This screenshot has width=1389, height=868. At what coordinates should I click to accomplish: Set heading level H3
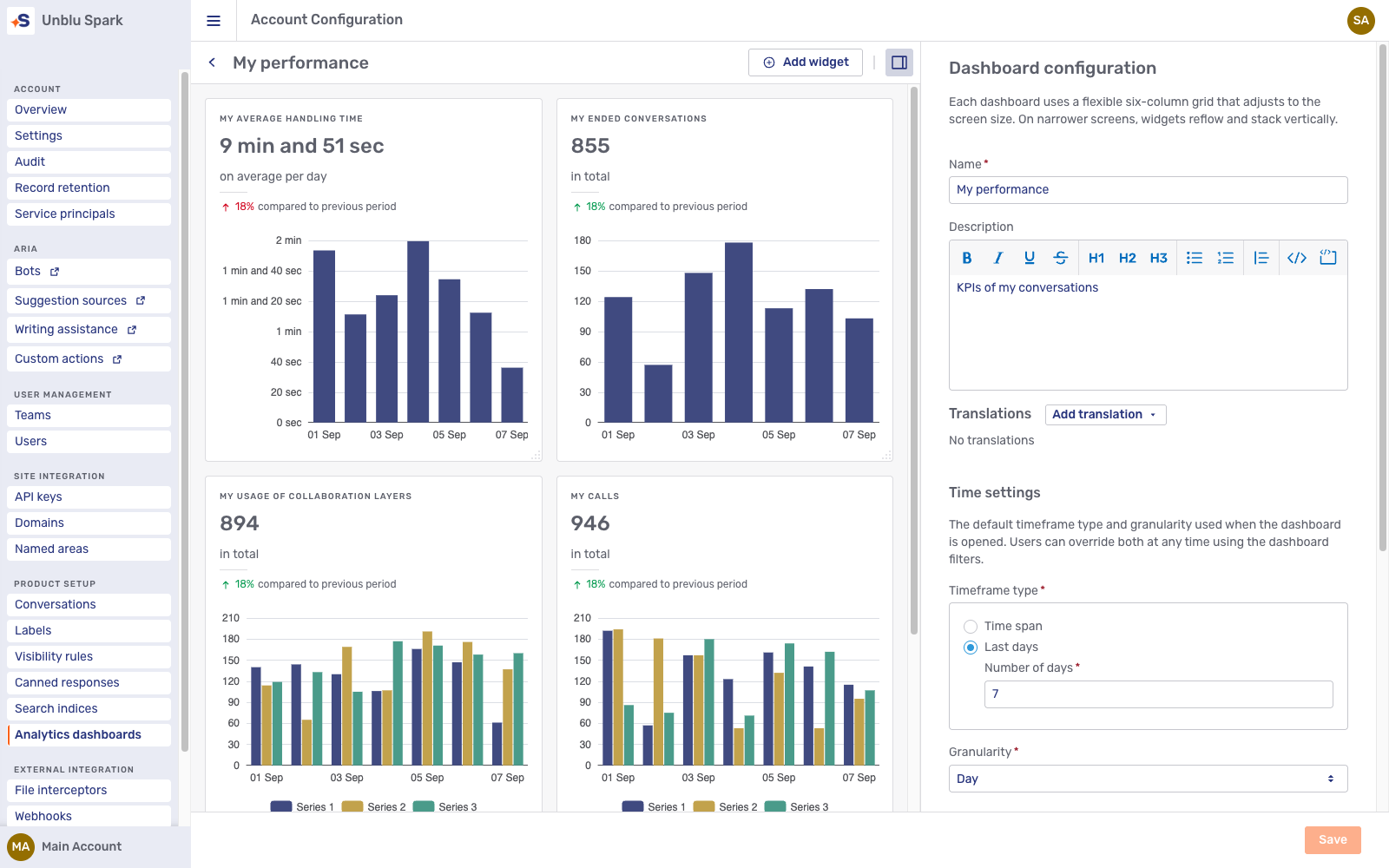pos(1159,258)
